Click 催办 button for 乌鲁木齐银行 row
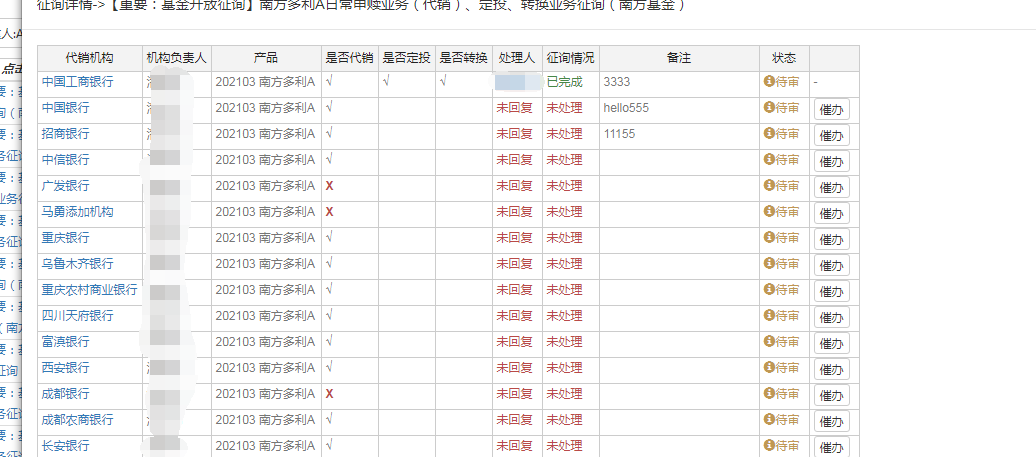The width and height of the screenshot is (1036, 457). 832,265
